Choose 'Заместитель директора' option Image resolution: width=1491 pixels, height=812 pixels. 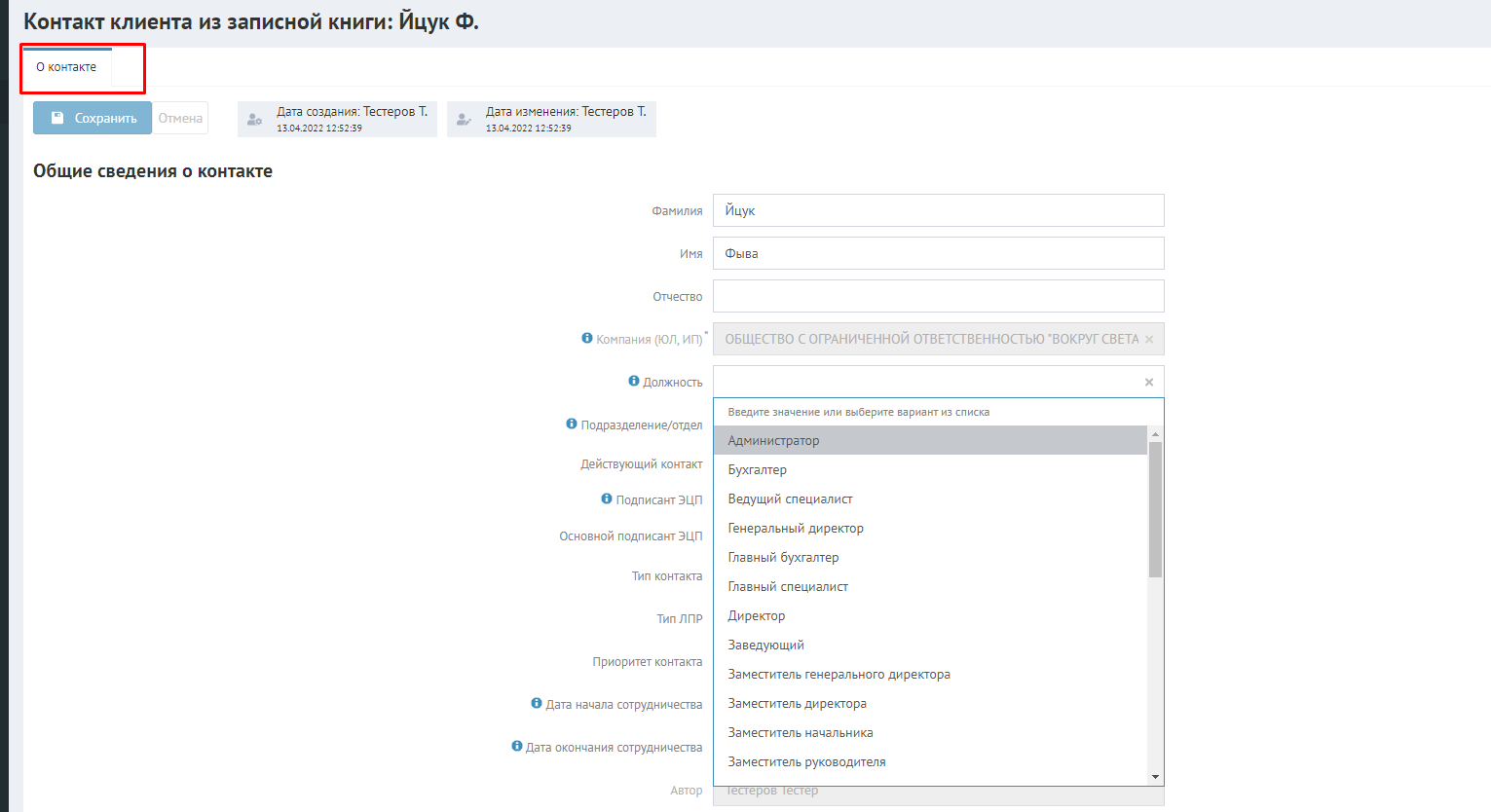click(x=931, y=703)
